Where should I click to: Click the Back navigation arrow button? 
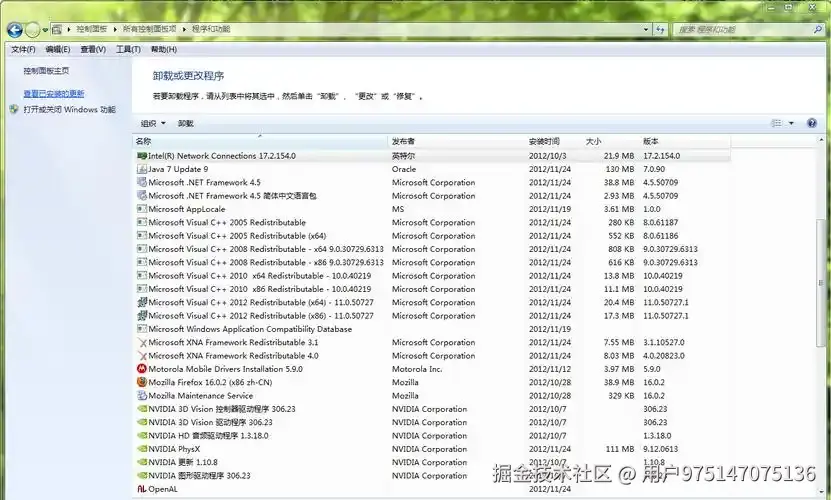point(15,30)
